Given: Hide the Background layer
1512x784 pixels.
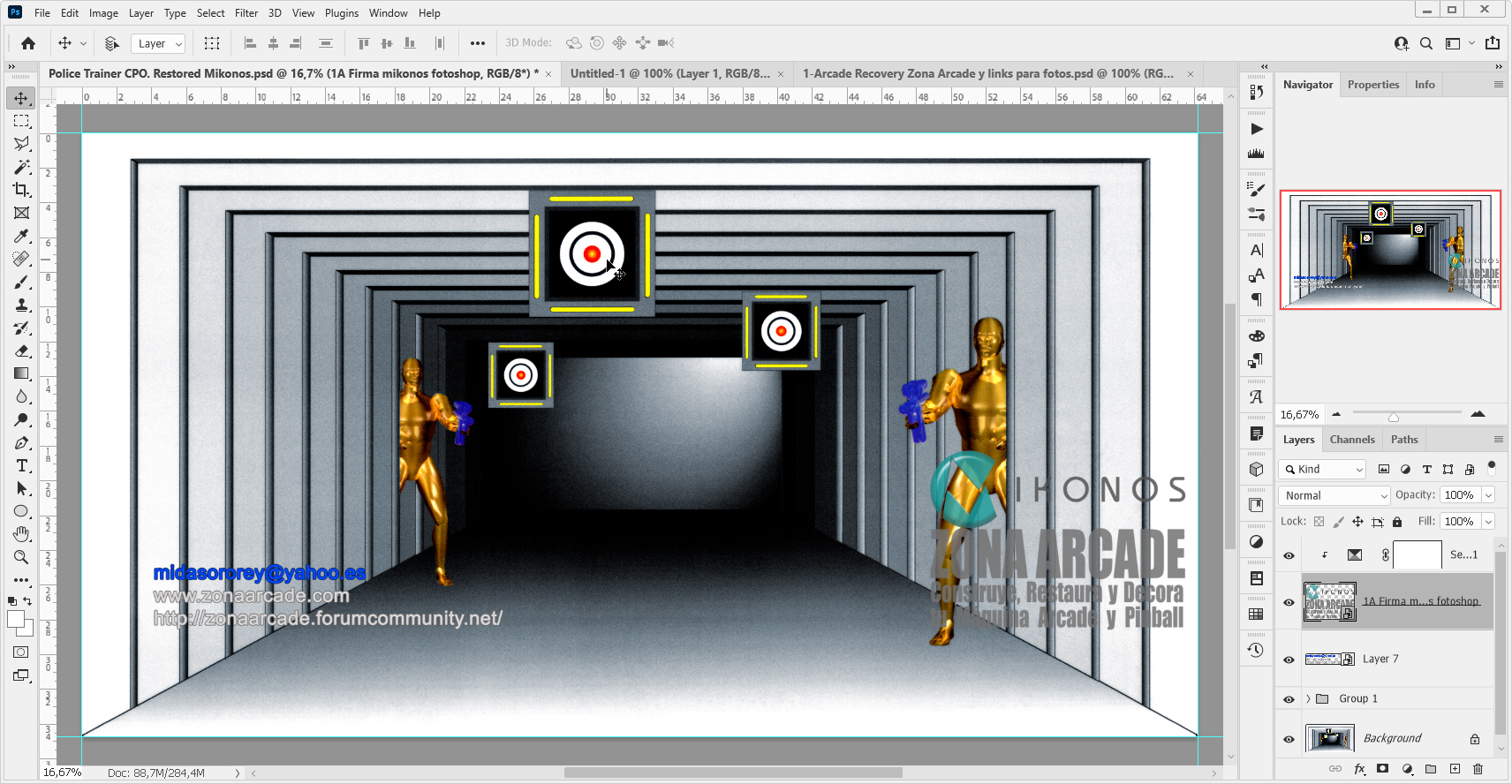Looking at the screenshot, I should pyautogui.click(x=1289, y=739).
